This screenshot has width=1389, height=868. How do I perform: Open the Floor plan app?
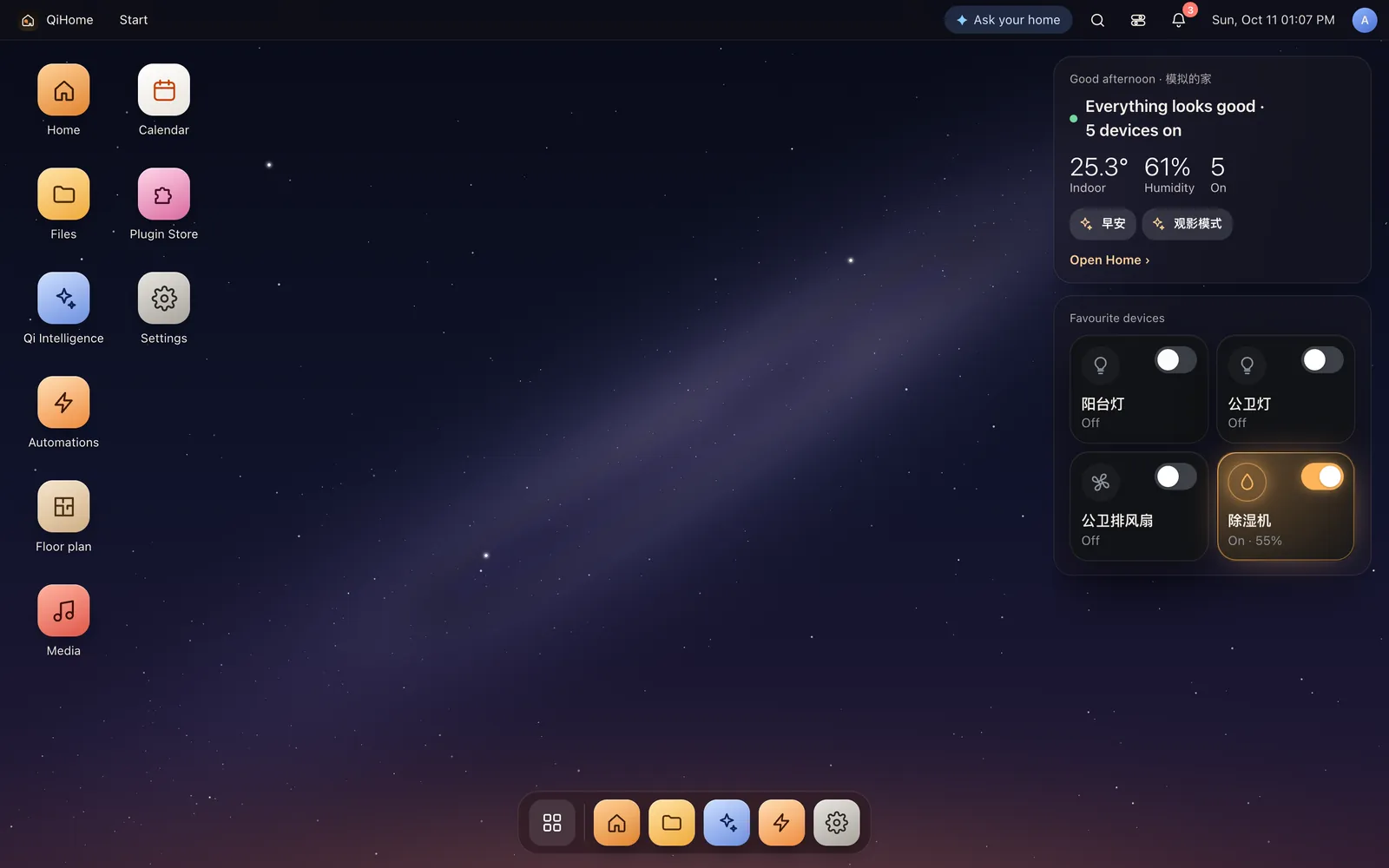point(63,507)
